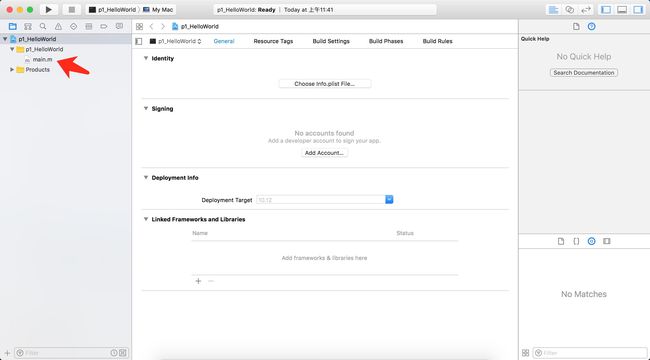
Task: Click the Add Account button
Action: pos(324,153)
